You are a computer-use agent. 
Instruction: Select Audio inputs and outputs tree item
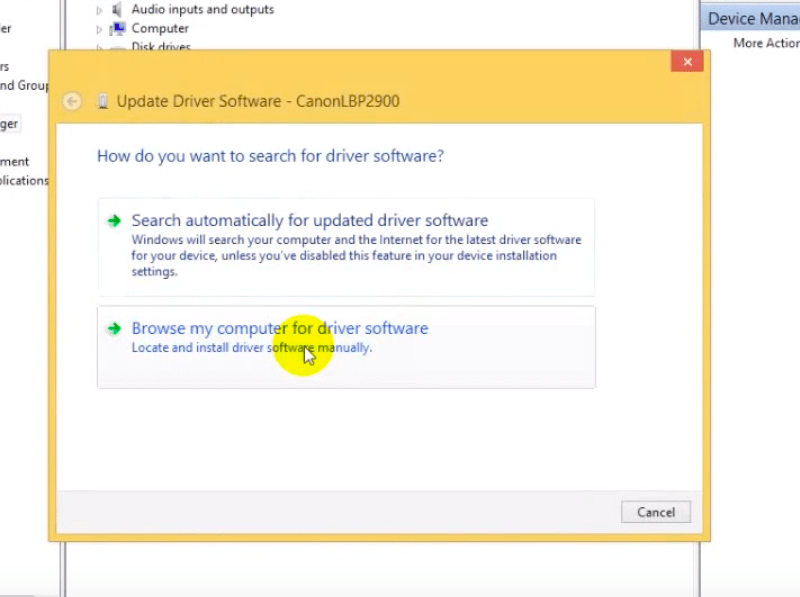(x=203, y=9)
